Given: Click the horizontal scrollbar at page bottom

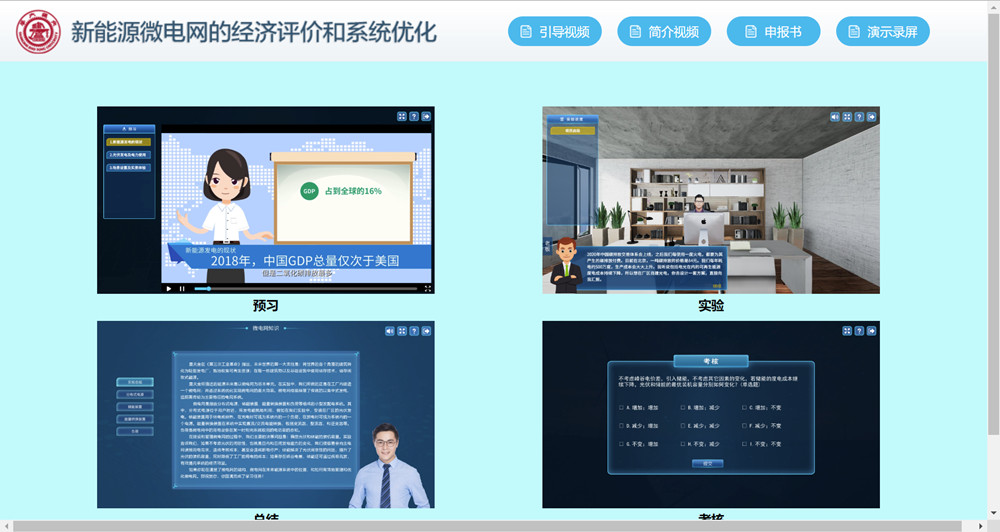Looking at the screenshot, I should pyautogui.click(x=480, y=526).
